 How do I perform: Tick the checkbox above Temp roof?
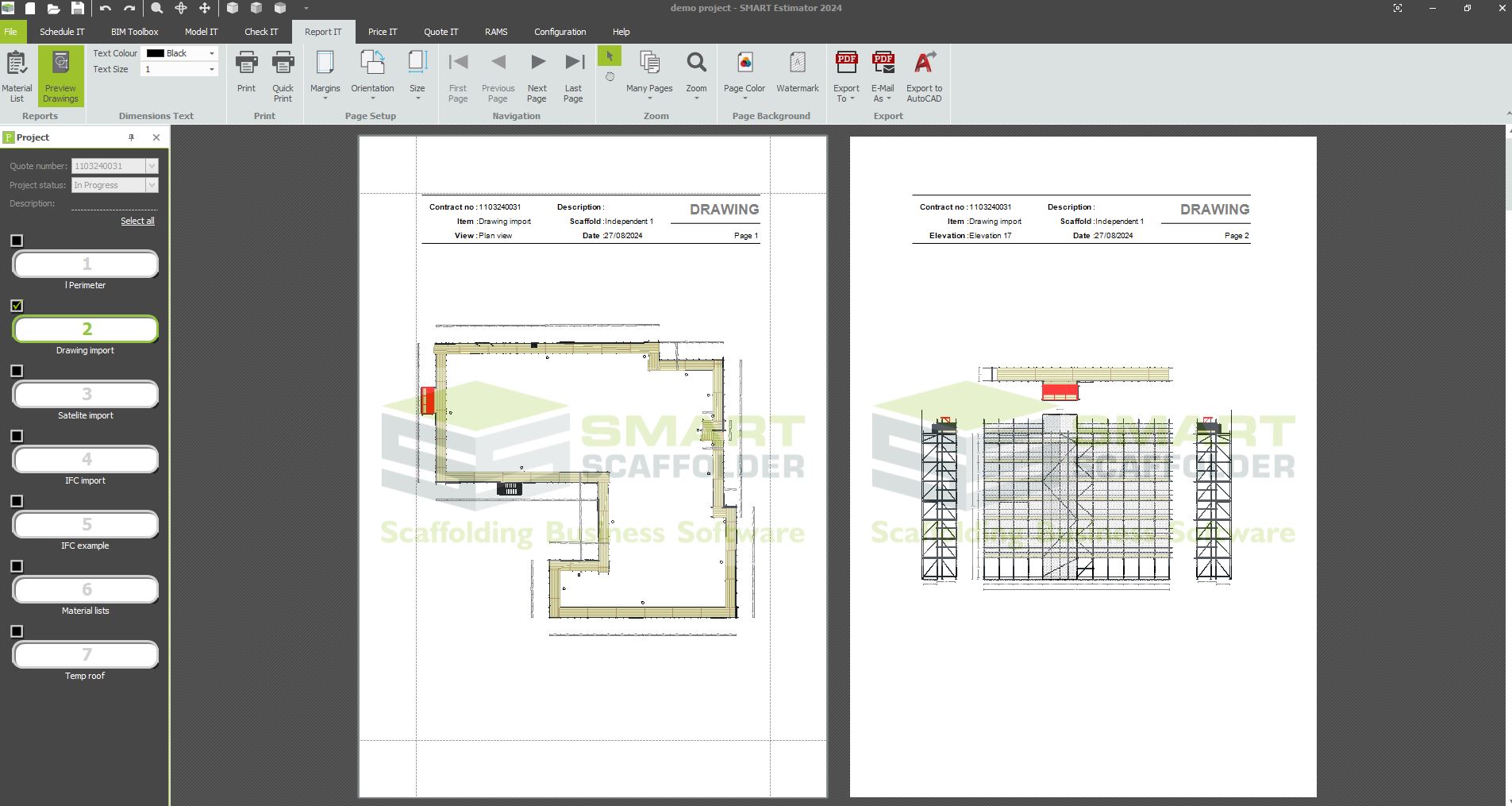point(17,631)
